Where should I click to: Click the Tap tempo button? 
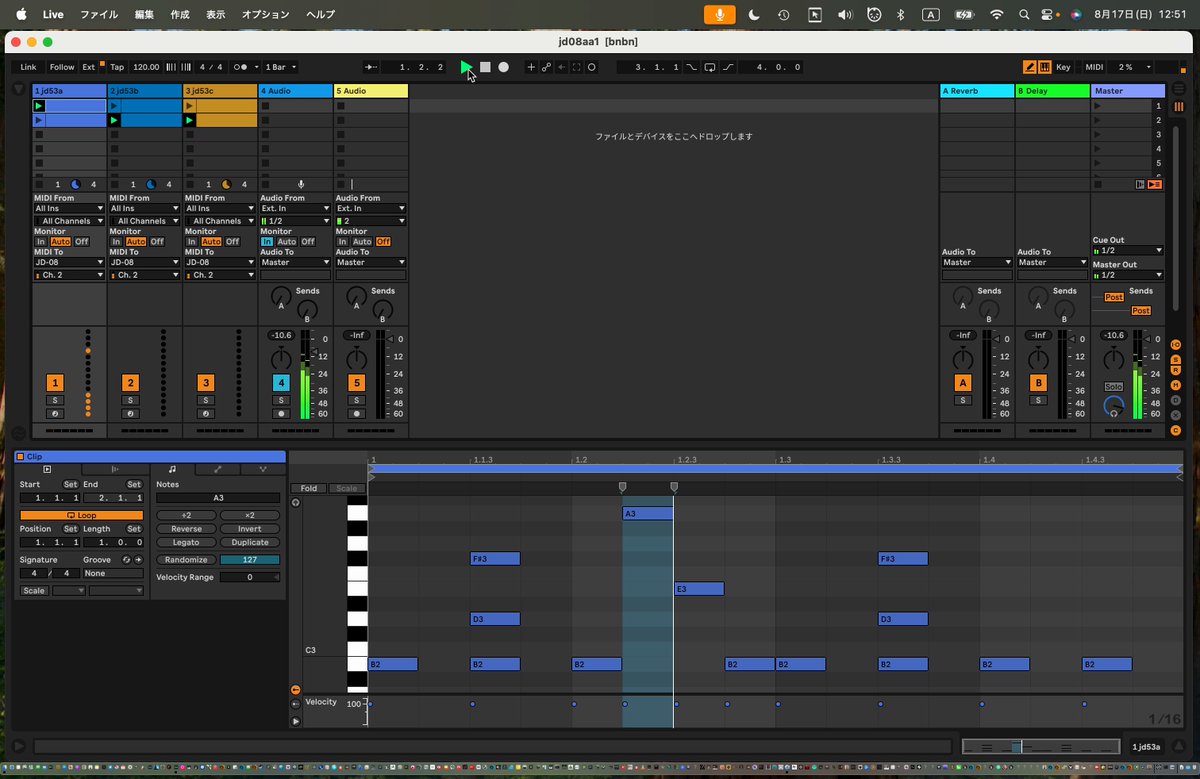(x=117, y=67)
